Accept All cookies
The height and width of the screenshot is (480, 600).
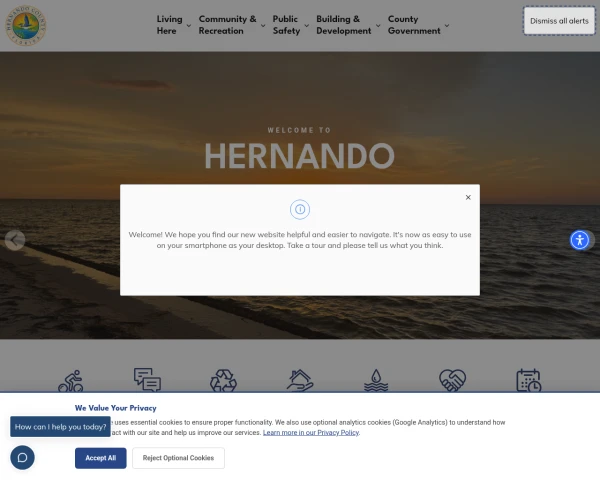click(x=101, y=458)
